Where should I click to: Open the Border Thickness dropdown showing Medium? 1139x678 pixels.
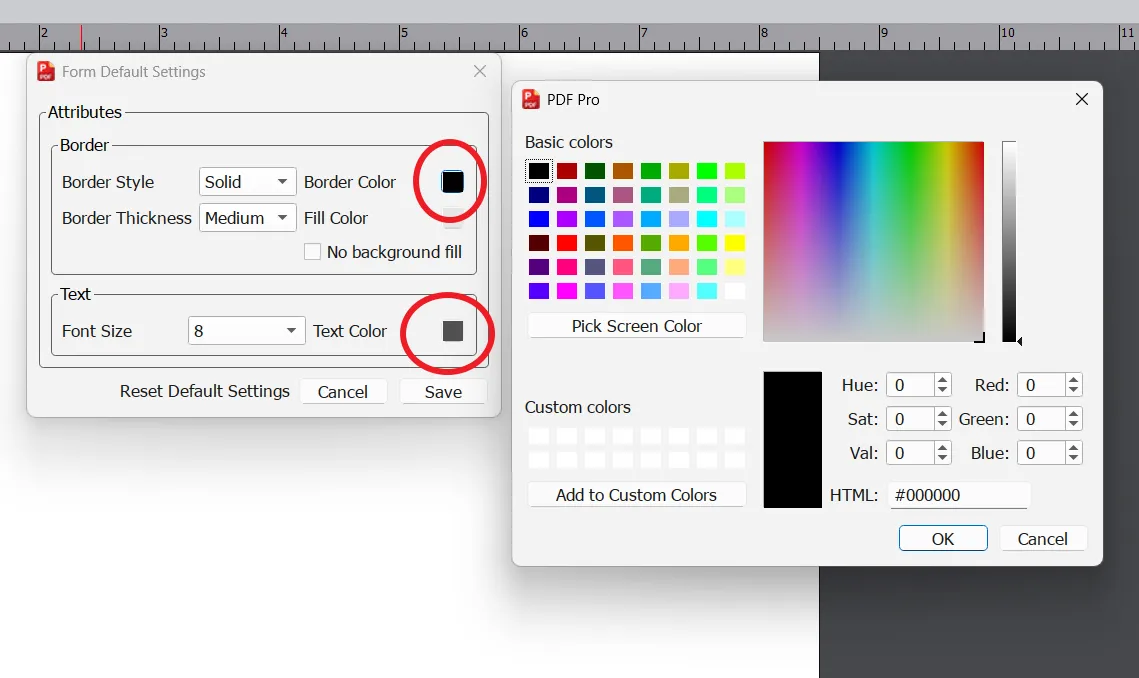(x=247, y=218)
